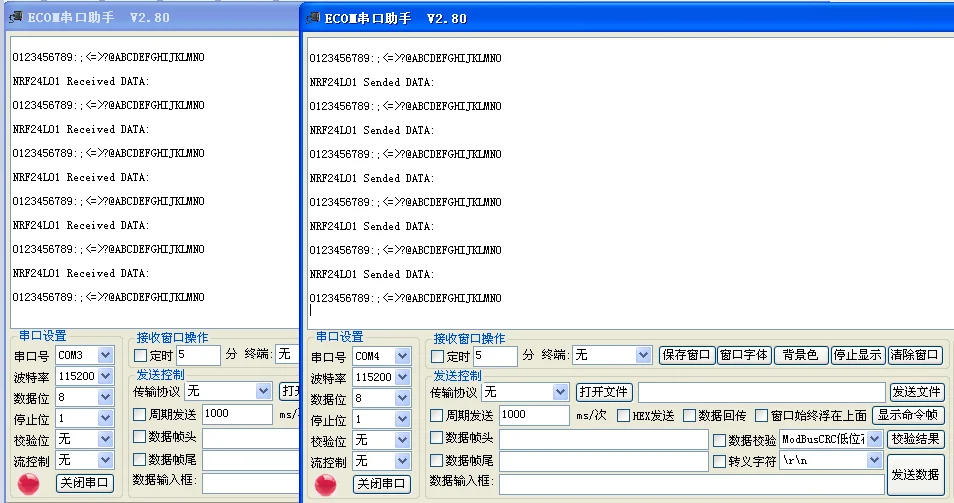Expand the 115200 baud rate dropdown in left window

[106, 376]
